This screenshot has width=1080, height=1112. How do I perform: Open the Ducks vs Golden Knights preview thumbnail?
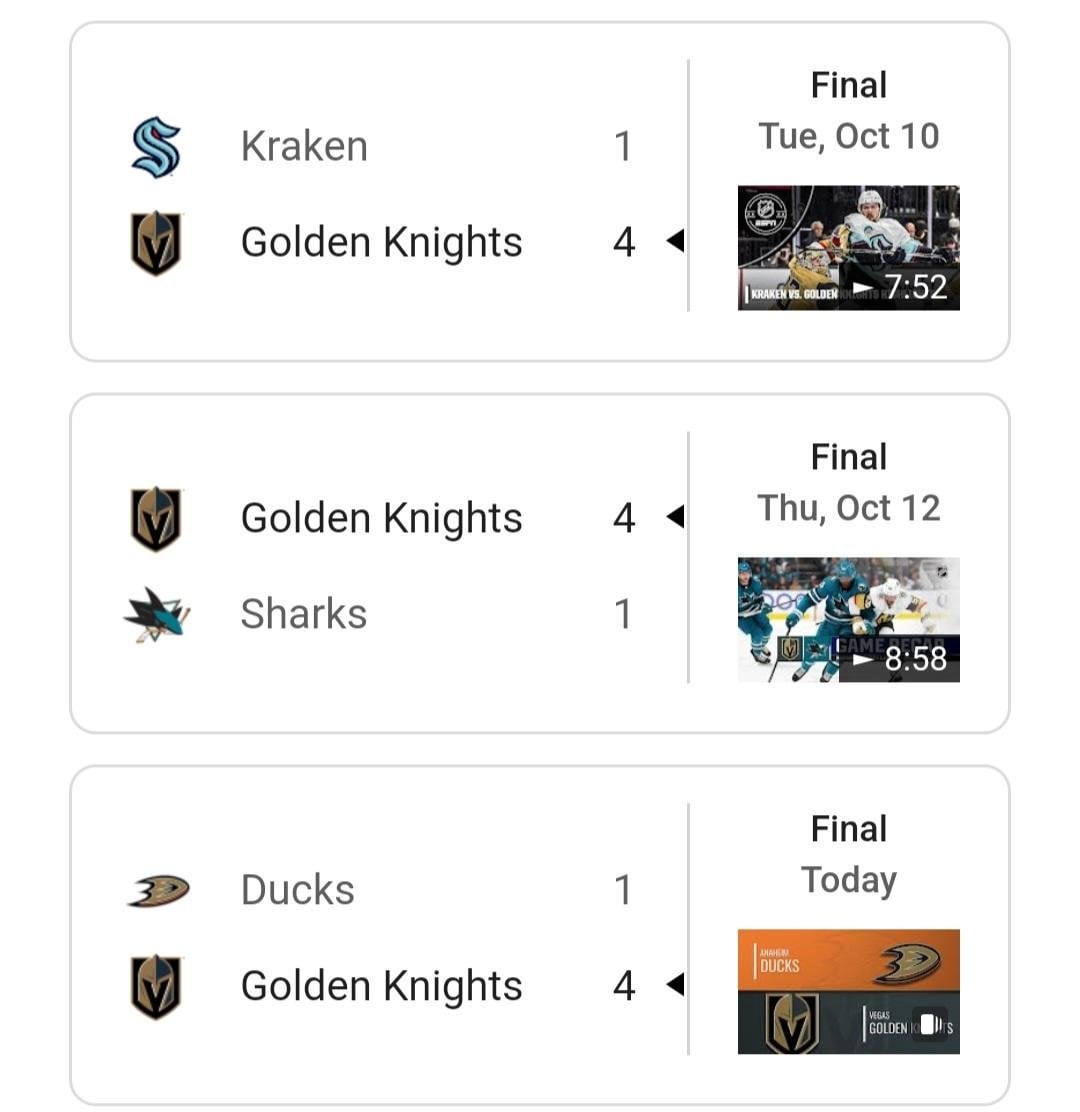848,992
